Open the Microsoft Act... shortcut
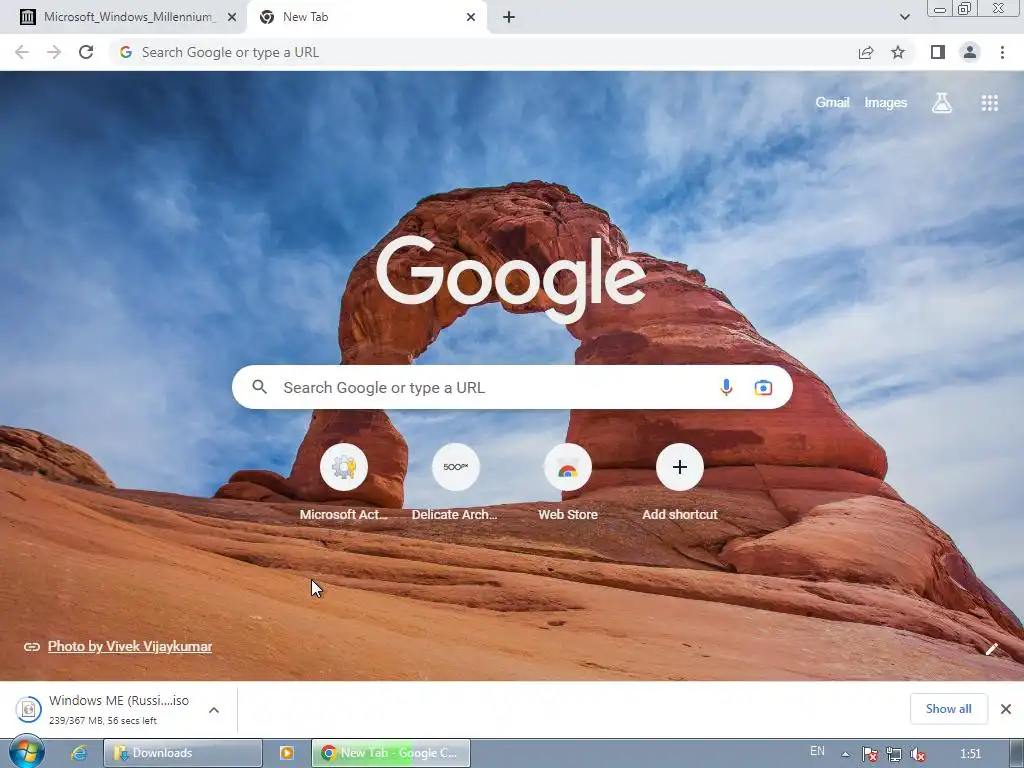 (x=344, y=482)
